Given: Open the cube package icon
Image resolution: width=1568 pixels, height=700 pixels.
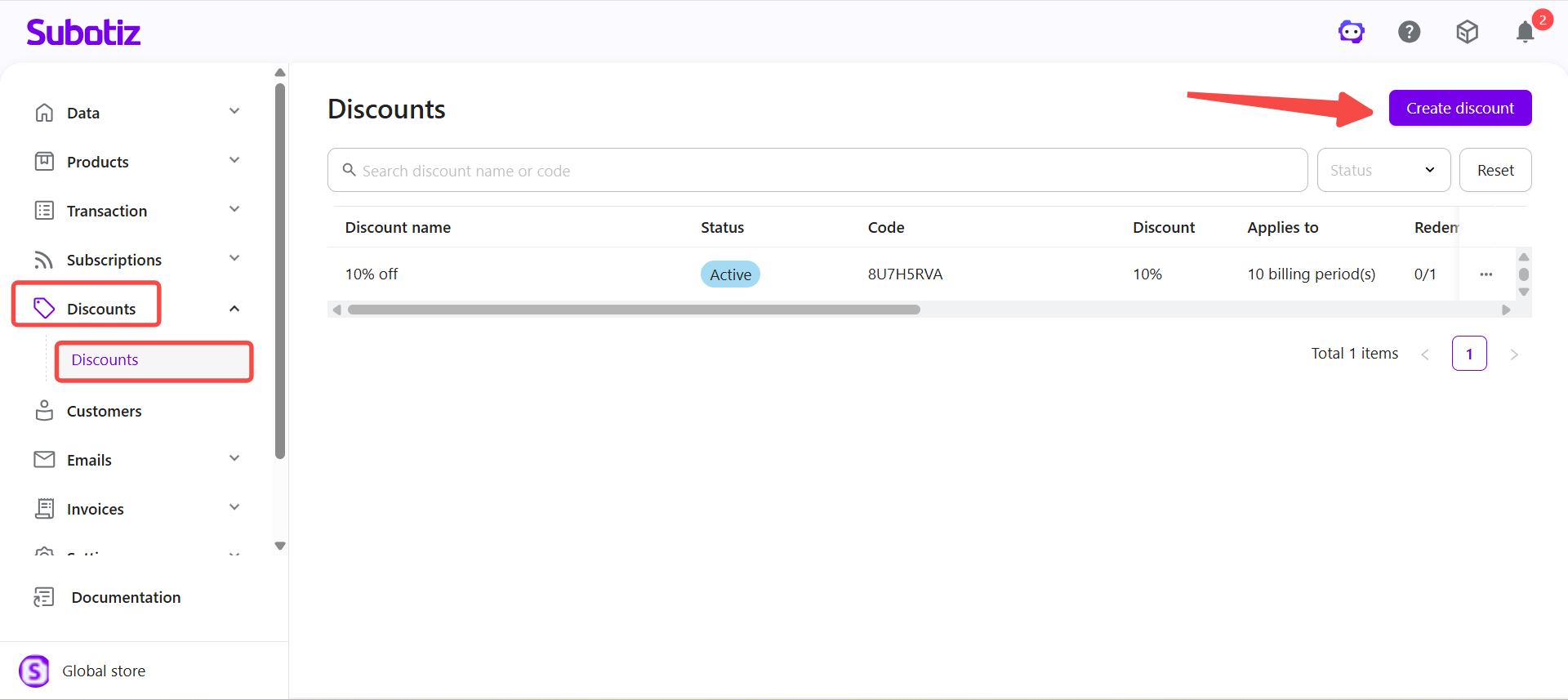Looking at the screenshot, I should tap(1467, 33).
